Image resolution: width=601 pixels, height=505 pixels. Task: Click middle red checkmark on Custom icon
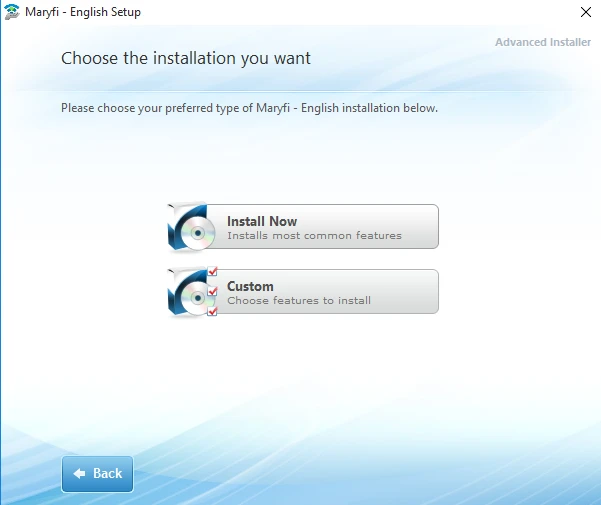click(x=212, y=292)
